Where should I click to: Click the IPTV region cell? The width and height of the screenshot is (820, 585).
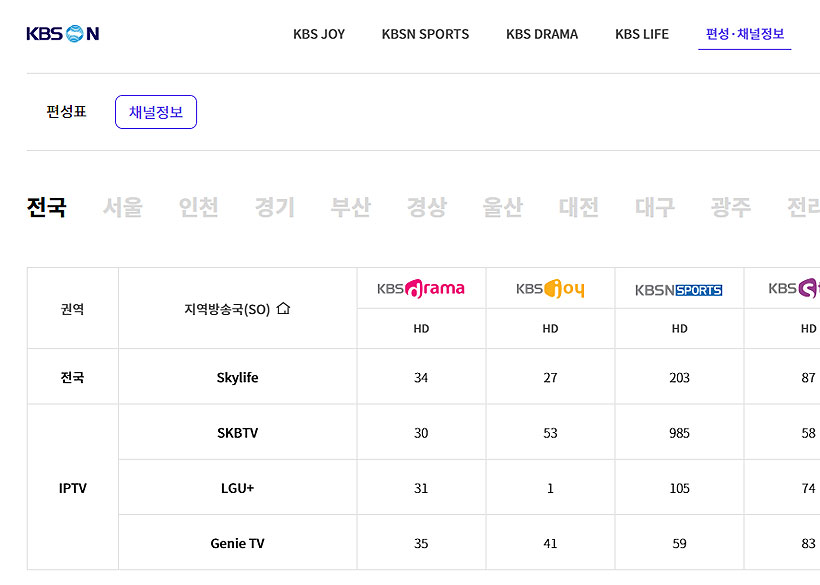(73, 488)
